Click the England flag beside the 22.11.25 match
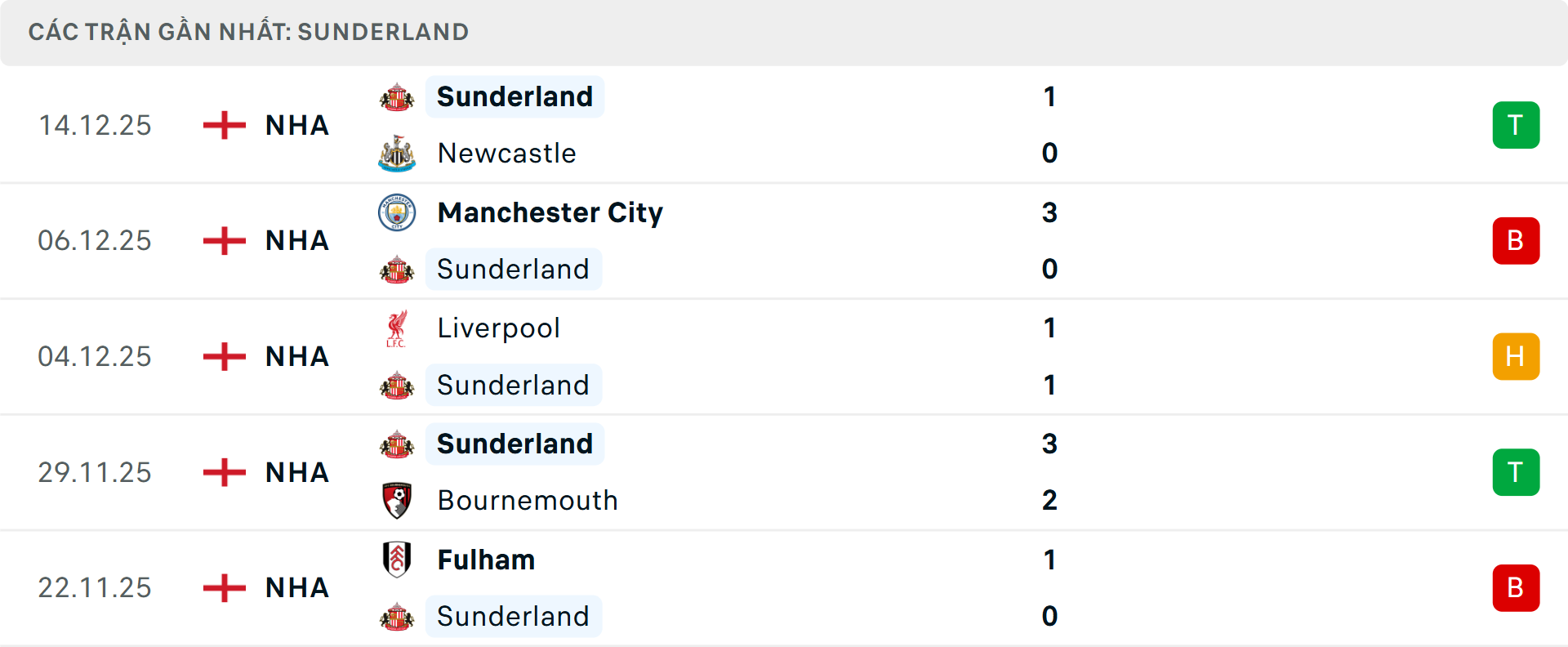The height and width of the screenshot is (647, 1568). pos(223,587)
